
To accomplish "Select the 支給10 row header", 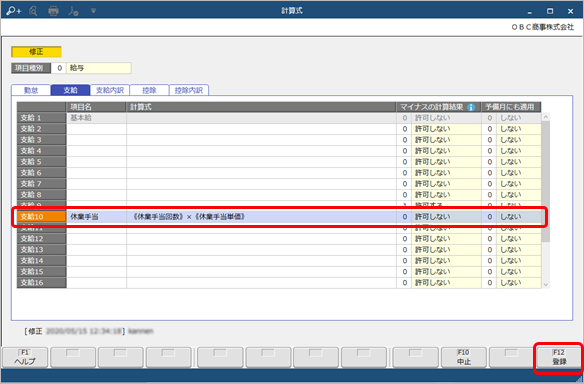I will (41, 217).
